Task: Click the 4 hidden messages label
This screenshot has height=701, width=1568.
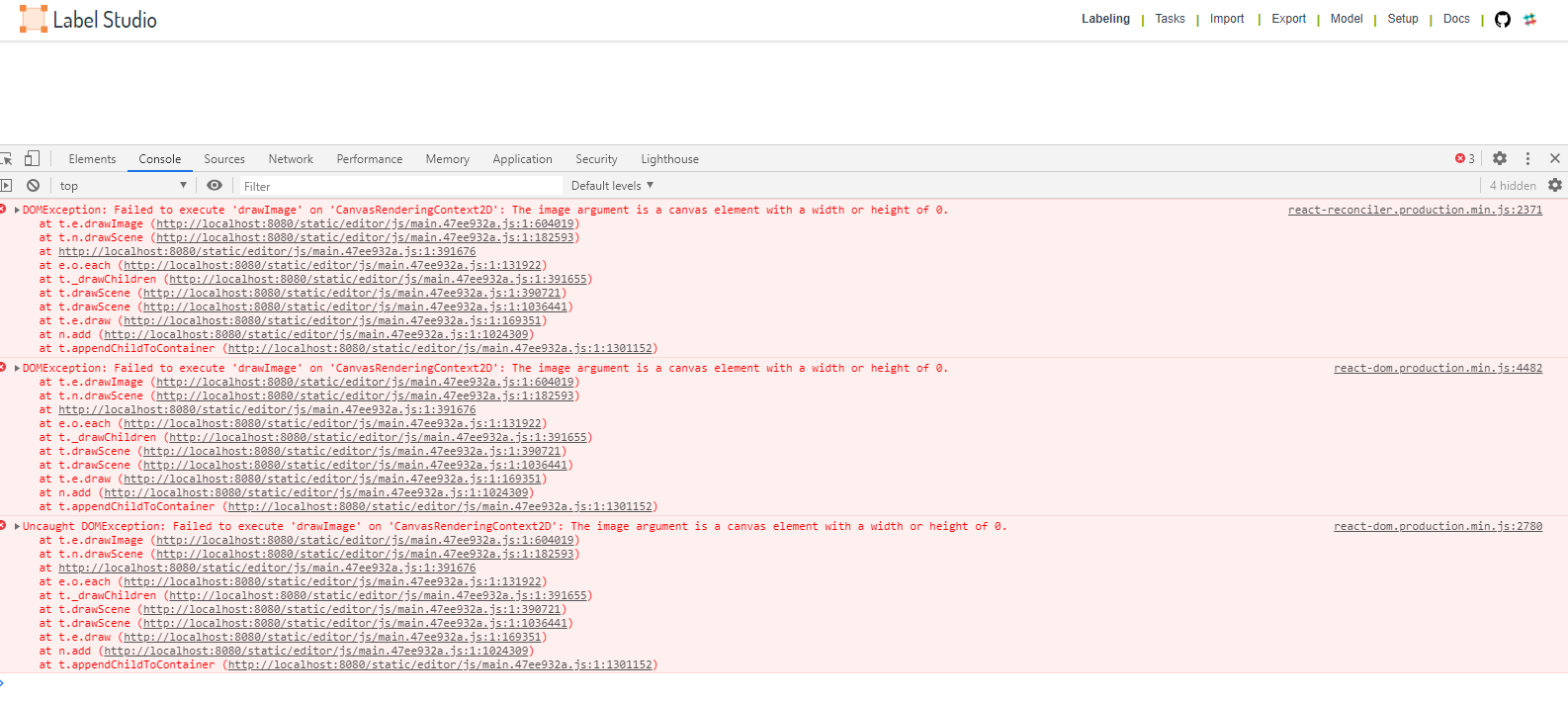Action: click(x=1513, y=186)
